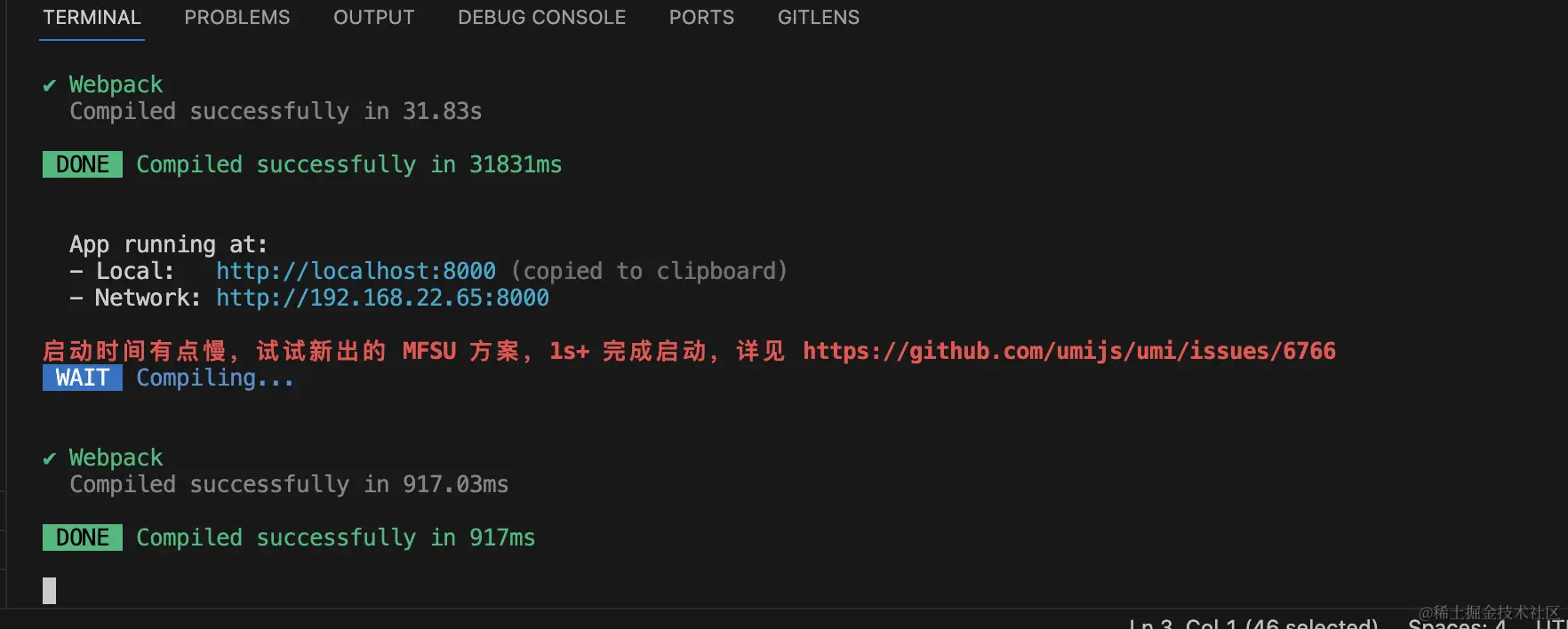Viewport: 1568px width, 629px height.
Task: Click the second DONE 917ms badge
Action: (x=82, y=537)
